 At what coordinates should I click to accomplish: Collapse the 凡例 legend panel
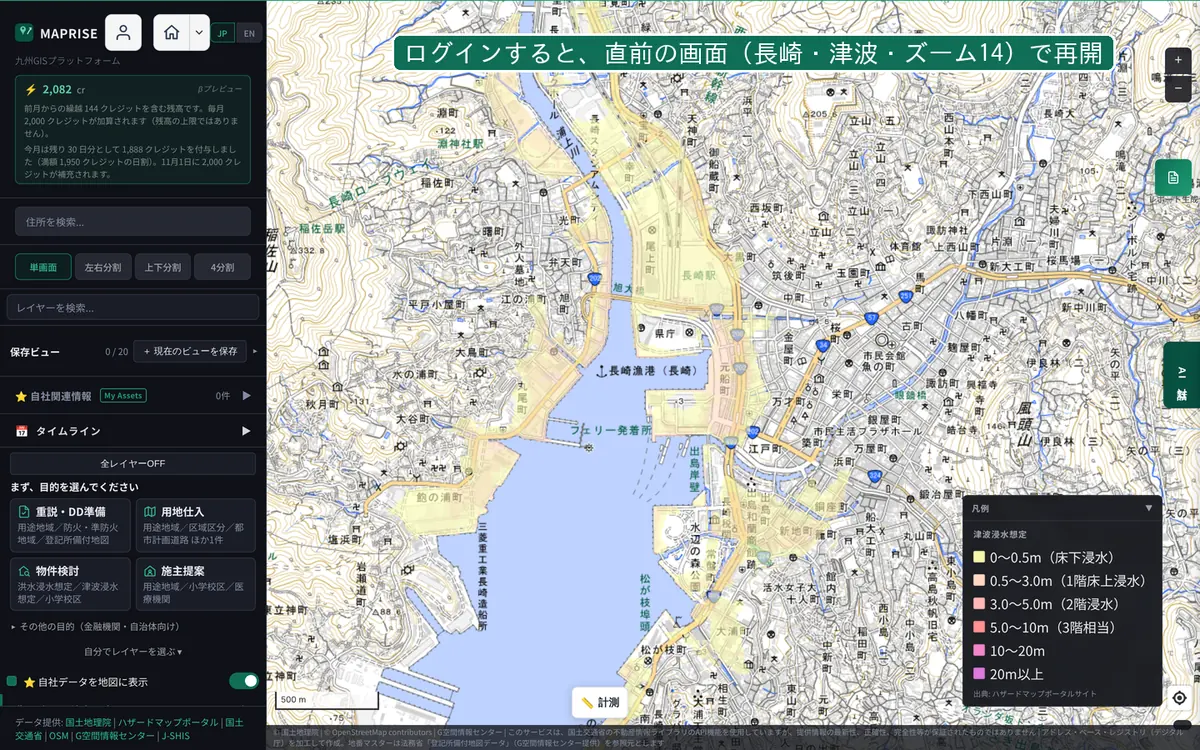(x=1148, y=508)
